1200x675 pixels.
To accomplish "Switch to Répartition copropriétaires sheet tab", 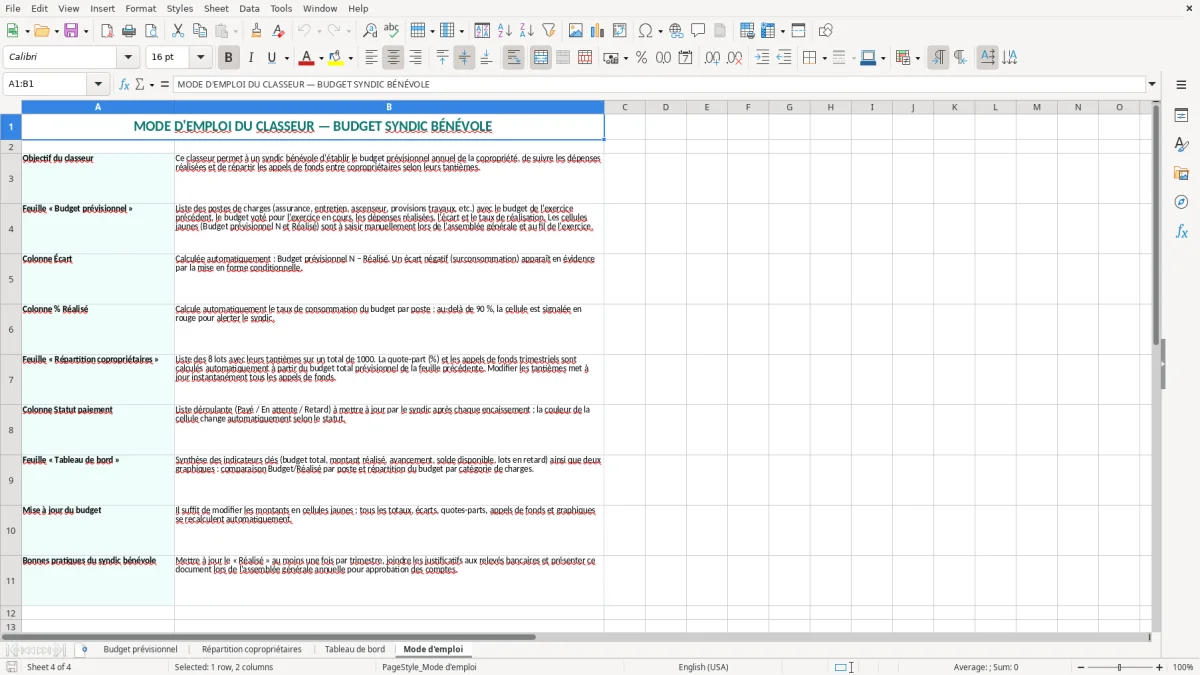I will coord(251,649).
